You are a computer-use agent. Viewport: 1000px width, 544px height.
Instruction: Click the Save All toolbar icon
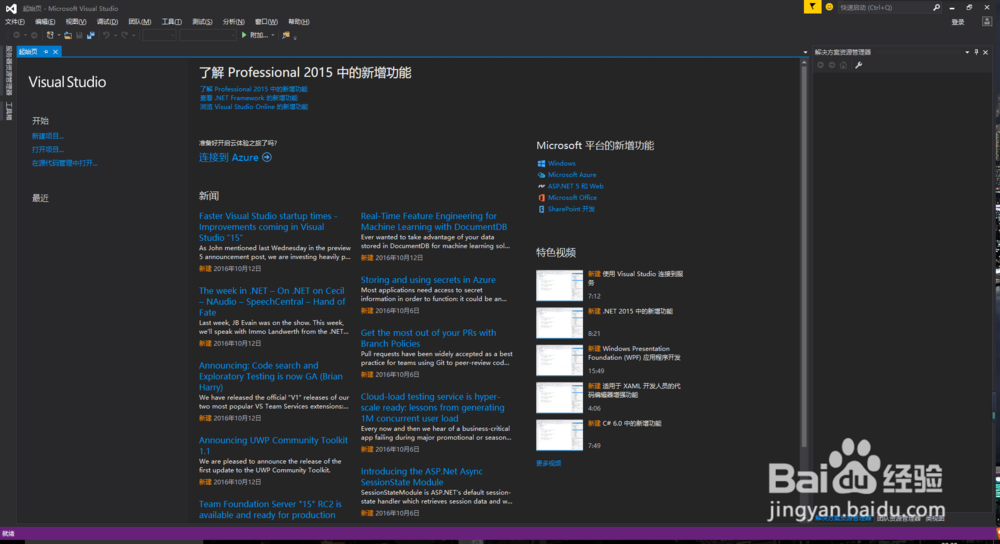(91, 35)
